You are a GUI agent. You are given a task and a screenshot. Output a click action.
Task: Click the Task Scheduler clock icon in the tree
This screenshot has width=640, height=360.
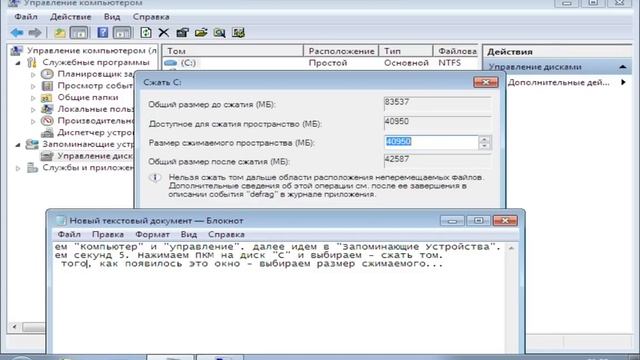tap(47, 74)
